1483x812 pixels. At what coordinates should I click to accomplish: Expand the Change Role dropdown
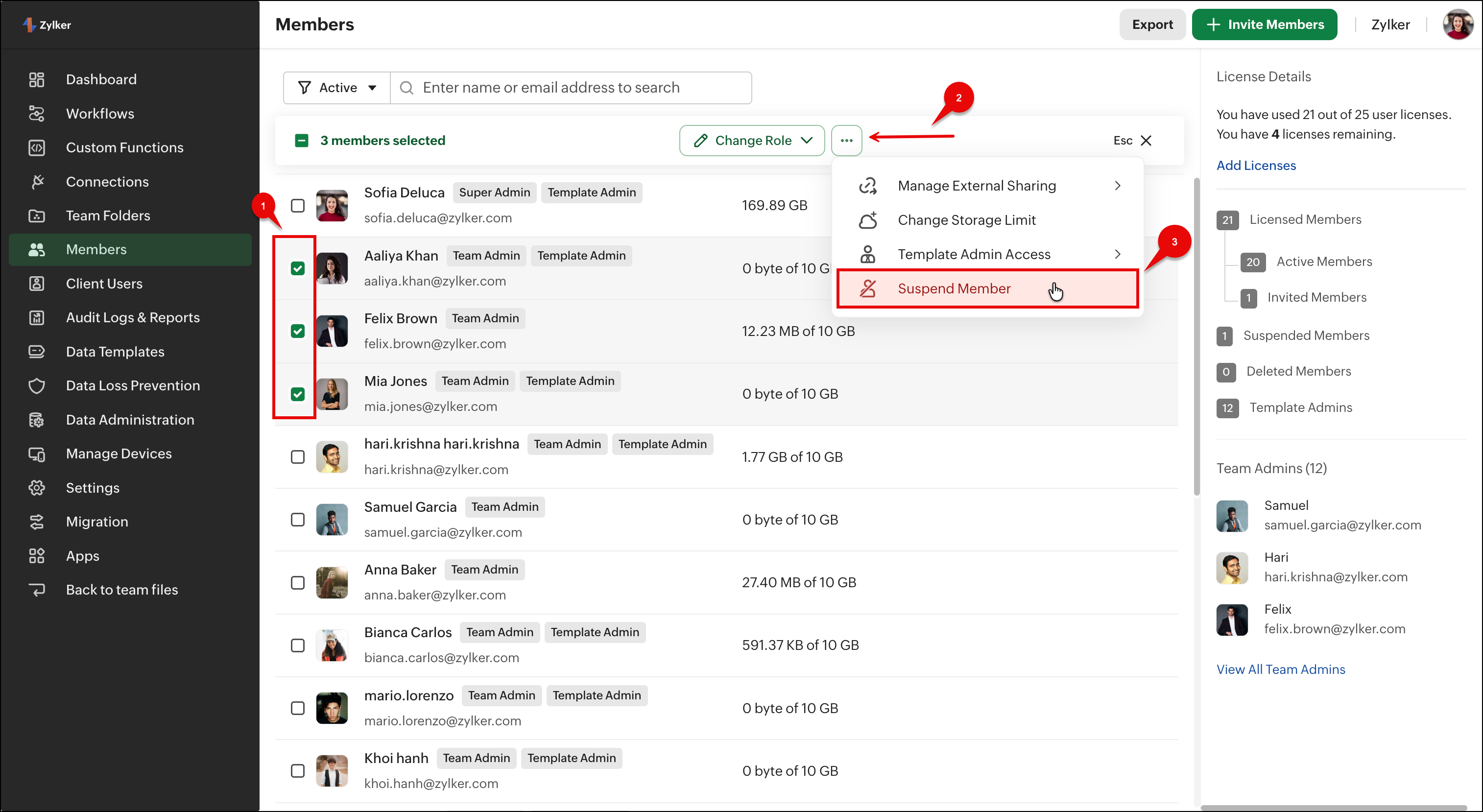pyautogui.click(x=752, y=141)
